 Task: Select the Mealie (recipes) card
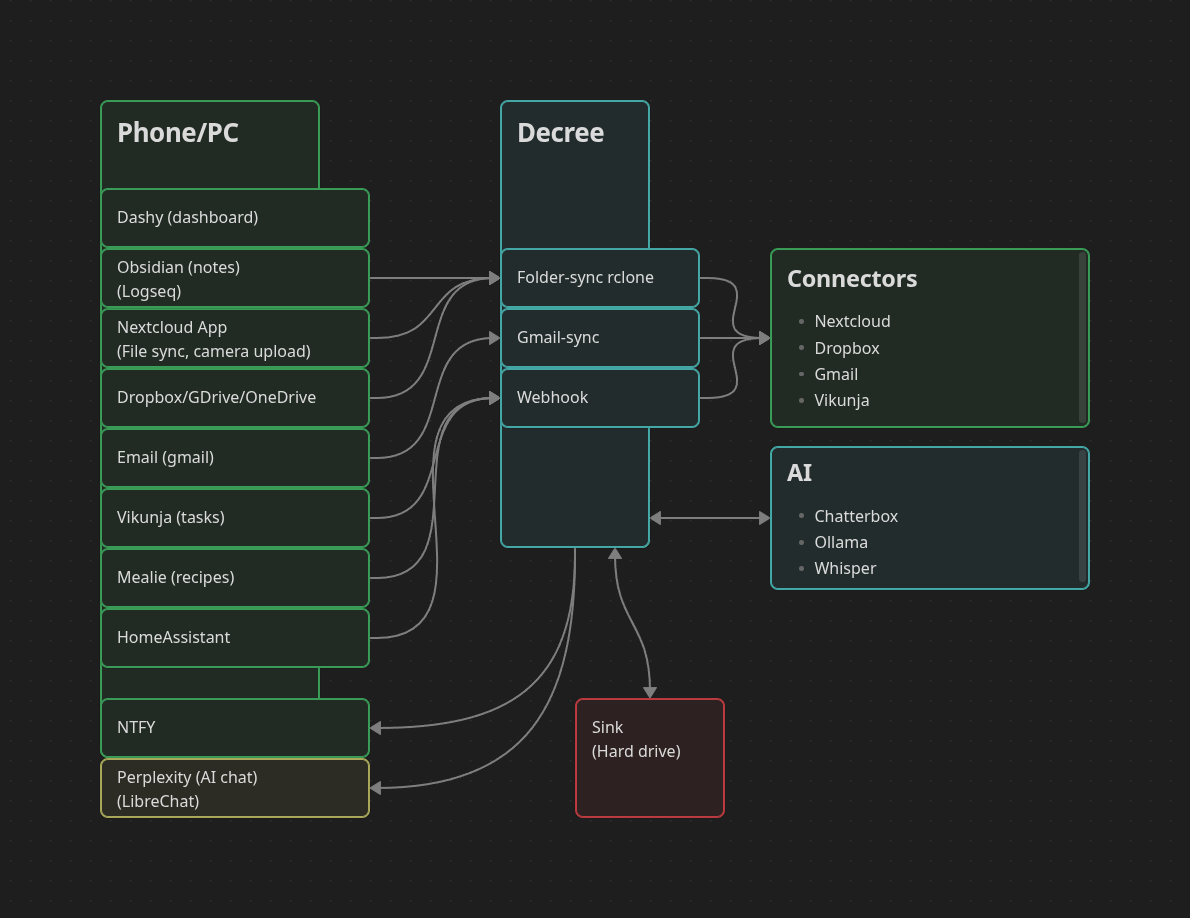tap(234, 578)
